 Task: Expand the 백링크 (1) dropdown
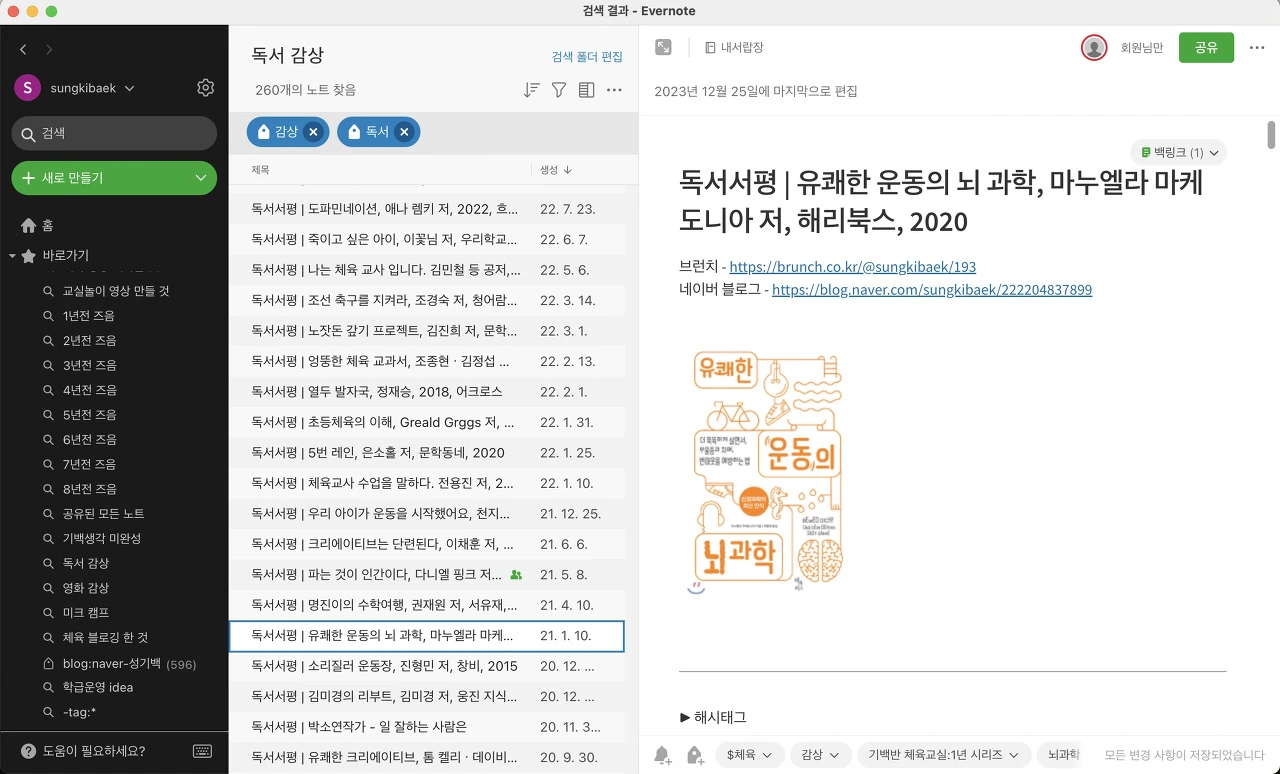(x=1178, y=153)
